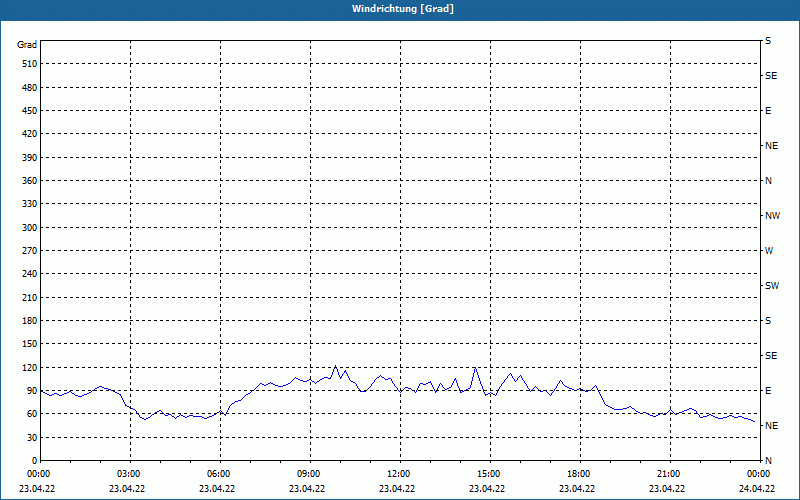Click the 300 degree axis label
This screenshot has width=800, height=500.
coord(30,227)
